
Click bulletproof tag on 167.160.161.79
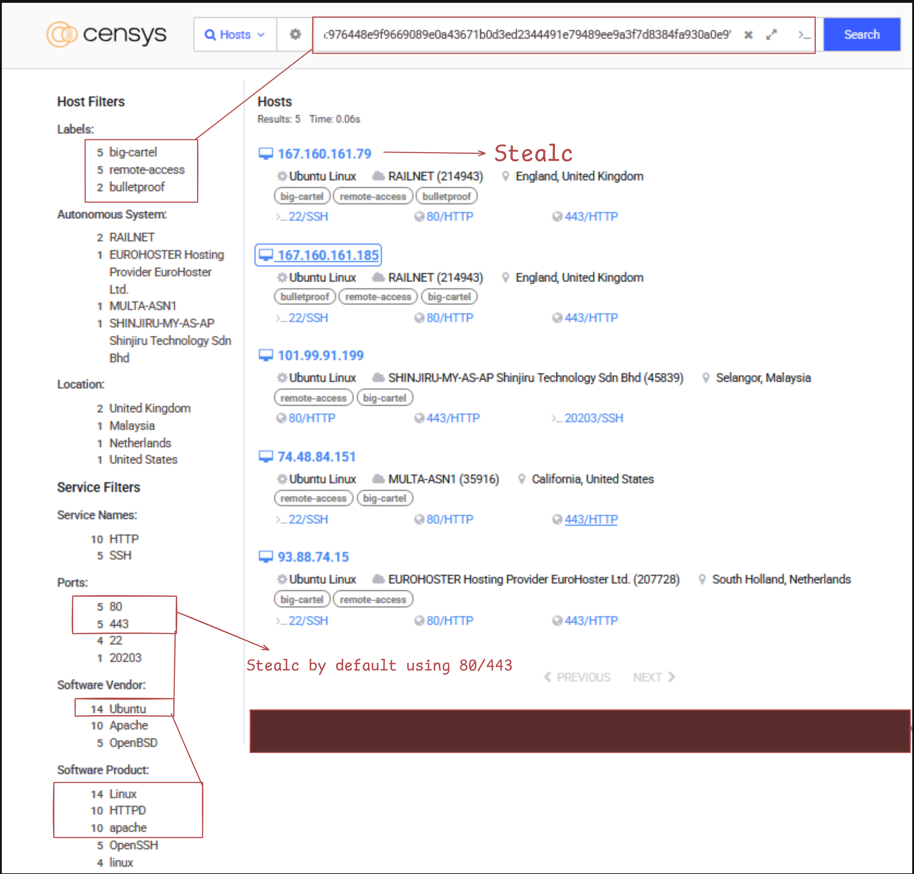pos(447,196)
